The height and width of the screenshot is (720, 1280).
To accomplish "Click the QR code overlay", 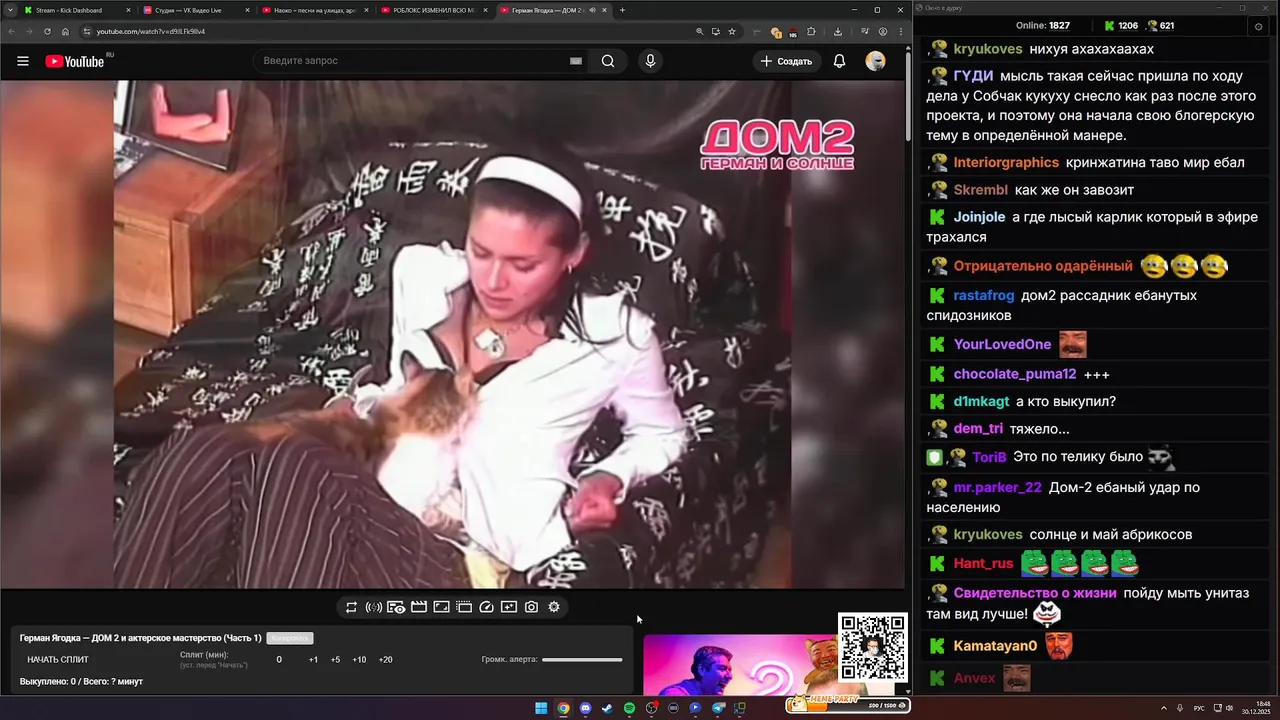I will [x=873, y=647].
